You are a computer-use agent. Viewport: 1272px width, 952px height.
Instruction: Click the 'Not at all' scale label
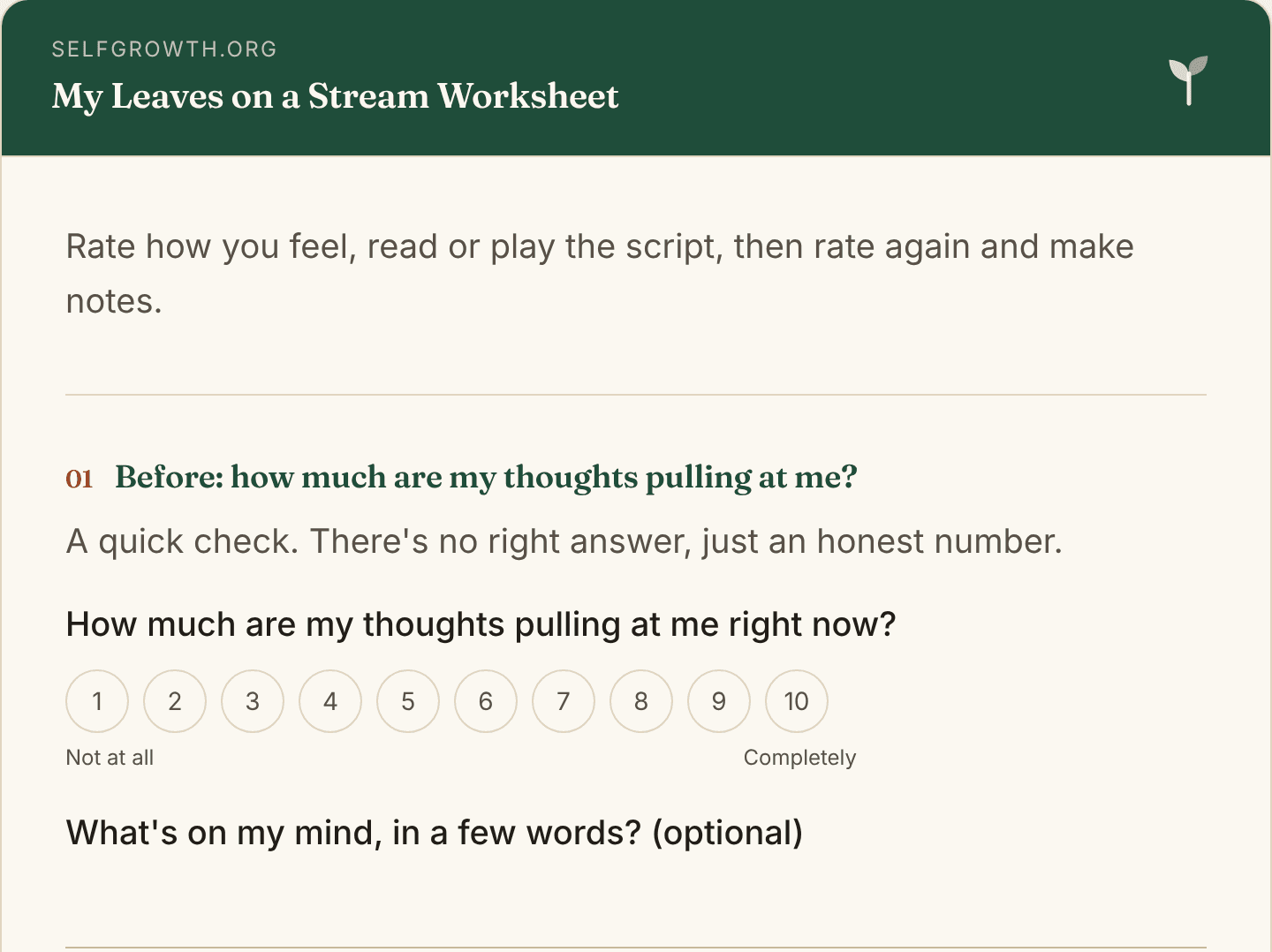point(110,758)
